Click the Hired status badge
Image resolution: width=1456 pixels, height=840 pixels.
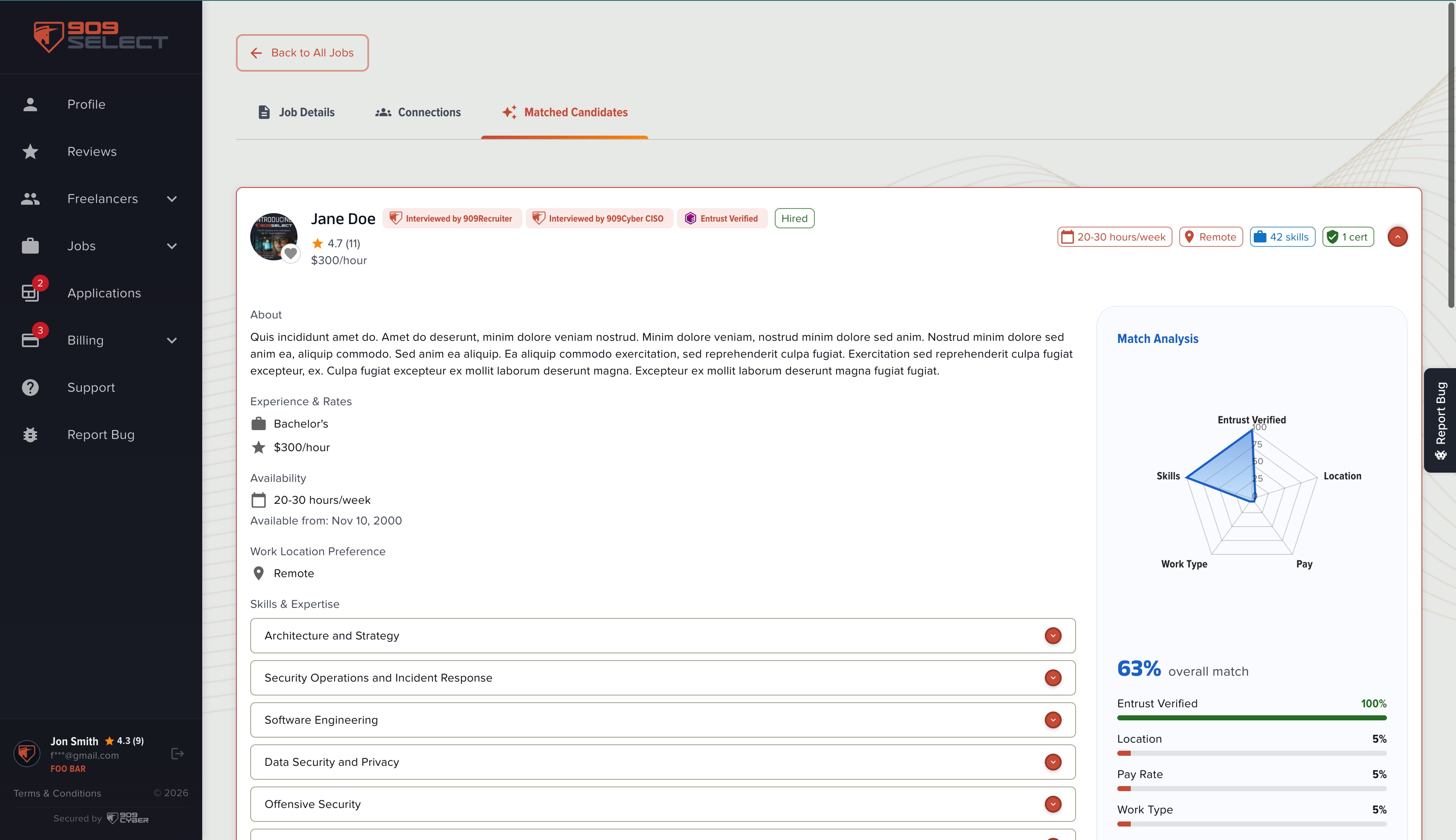(794, 218)
